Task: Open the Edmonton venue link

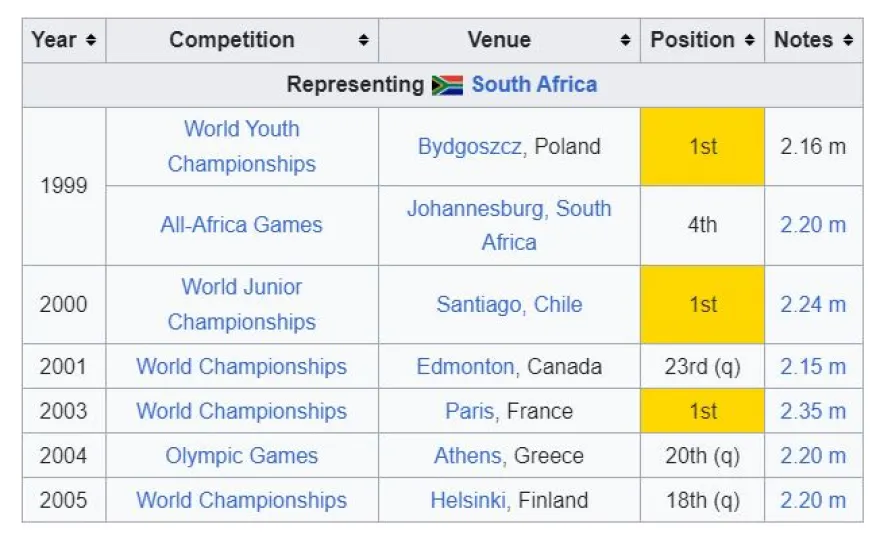Action: click(465, 367)
